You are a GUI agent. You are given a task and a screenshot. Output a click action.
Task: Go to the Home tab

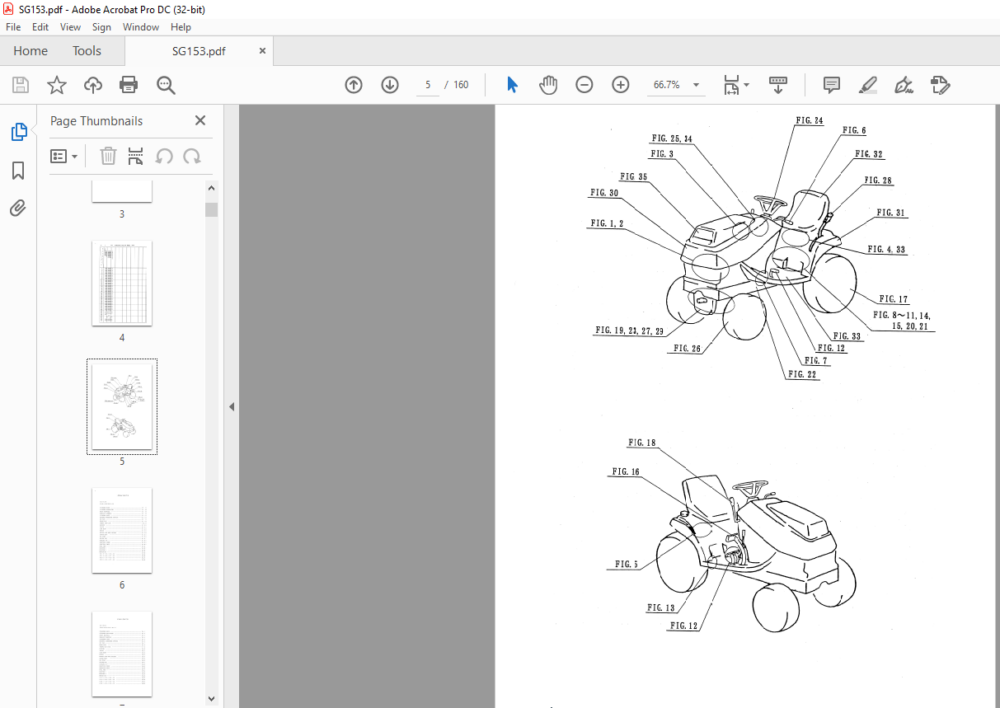click(30, 51)
